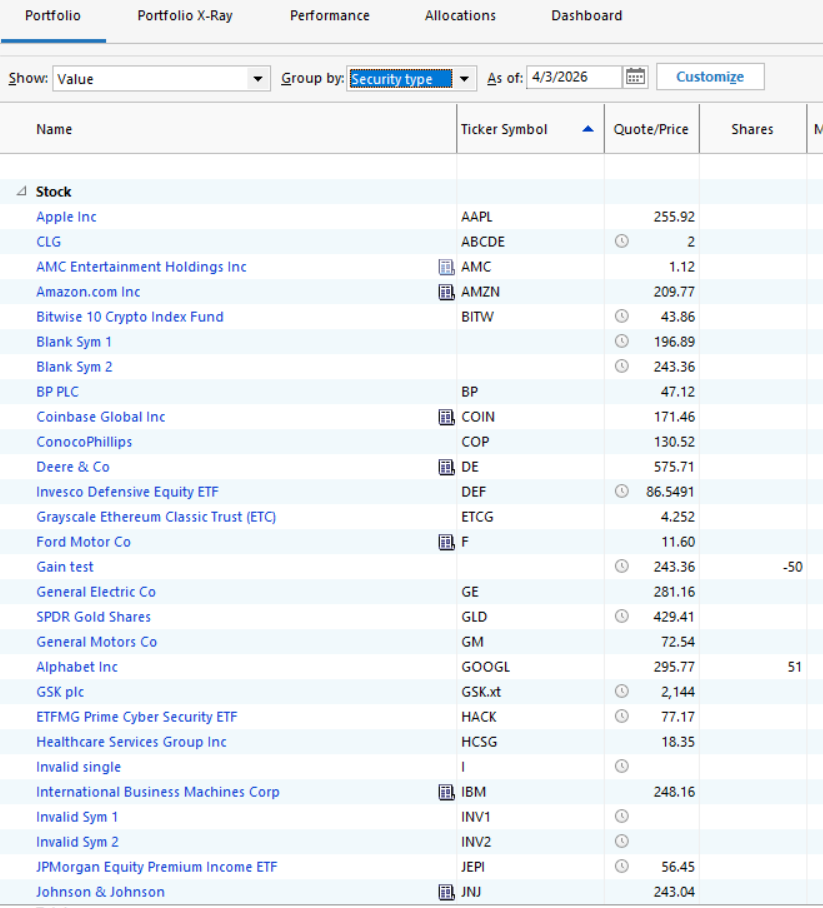Screen dimensions: 823x908
Task: Open news icon beside Deere & Co
Action: tap(446, 467)
